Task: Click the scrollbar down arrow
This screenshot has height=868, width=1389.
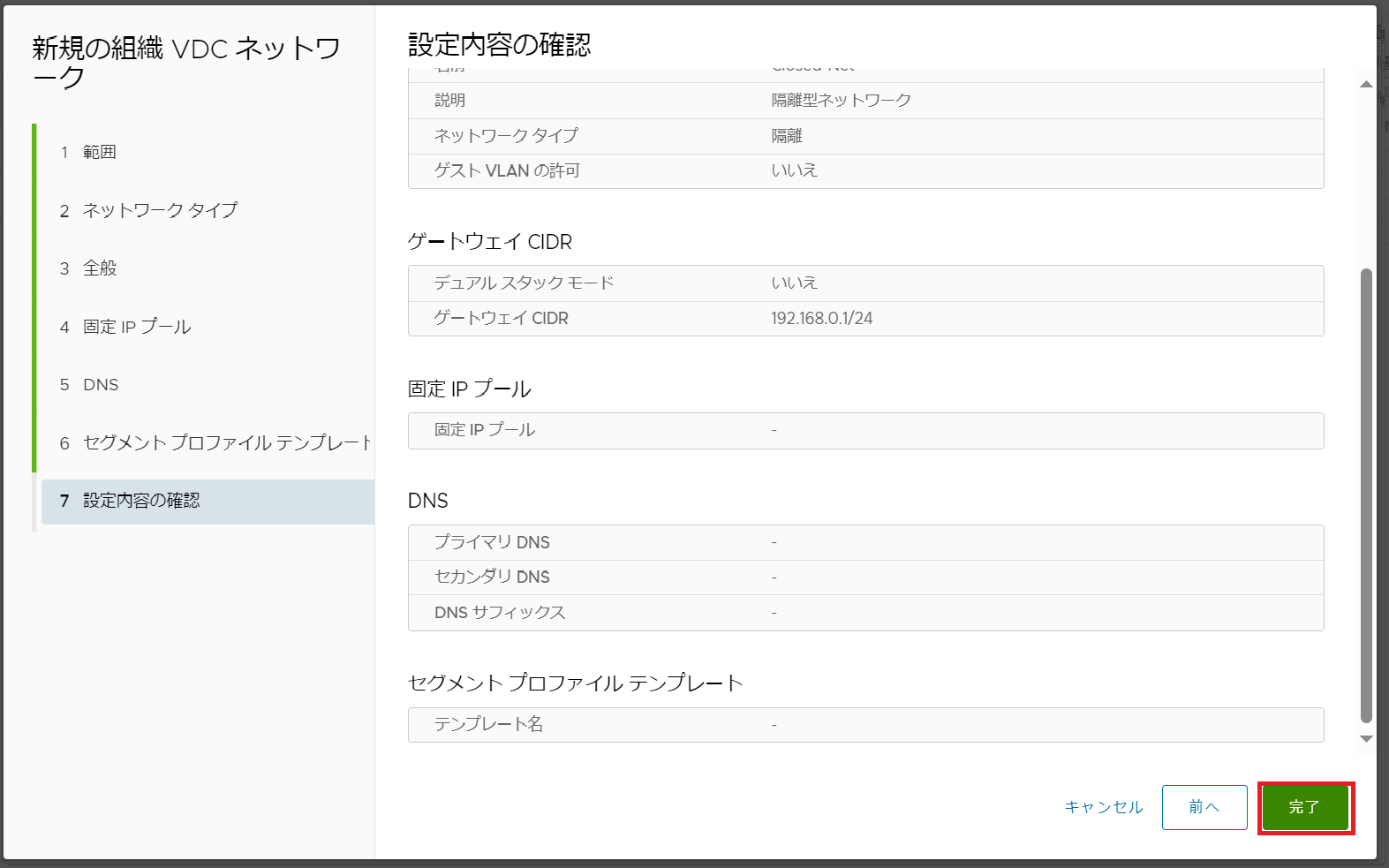Action: click(1366, 739)
